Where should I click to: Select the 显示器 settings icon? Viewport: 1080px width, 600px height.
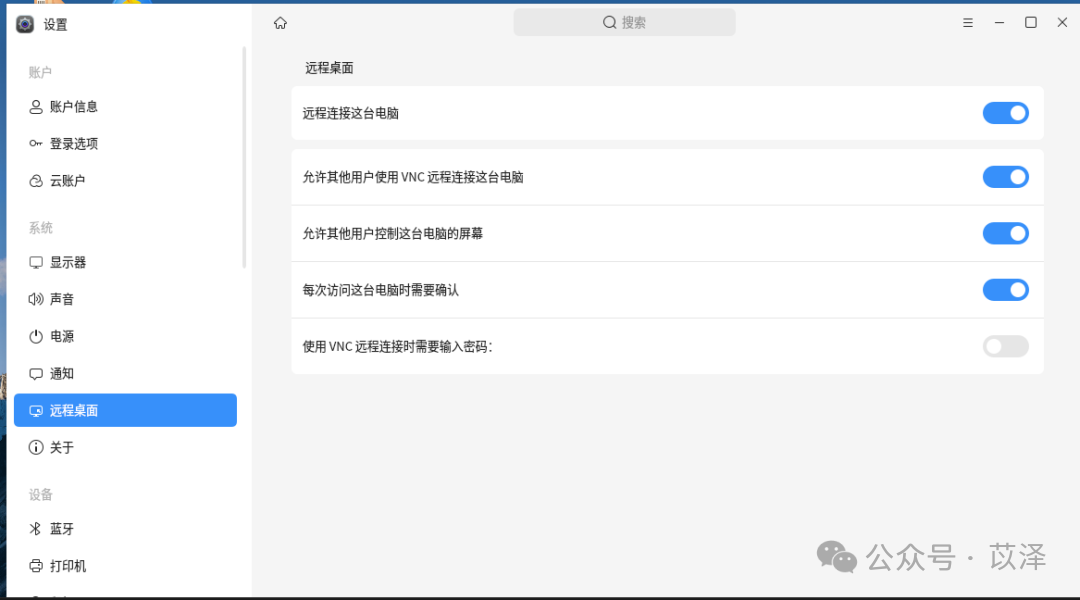coord(35,262)
